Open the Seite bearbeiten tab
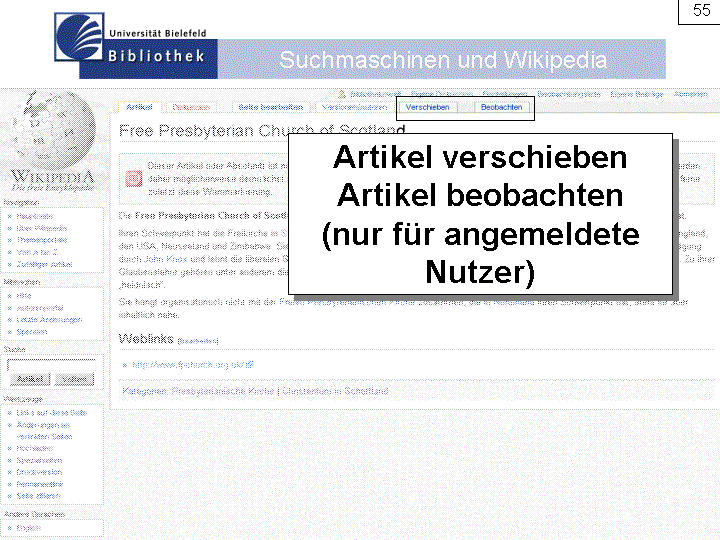The width and height of the screenshot is (720, 540). (271, 107)
